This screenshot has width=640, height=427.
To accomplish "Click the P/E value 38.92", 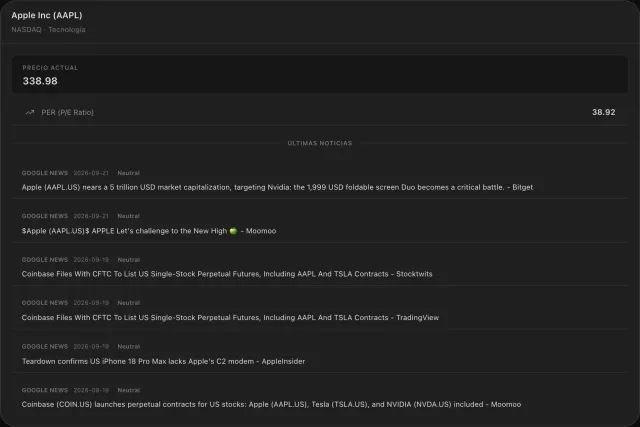I will [604, 112].
